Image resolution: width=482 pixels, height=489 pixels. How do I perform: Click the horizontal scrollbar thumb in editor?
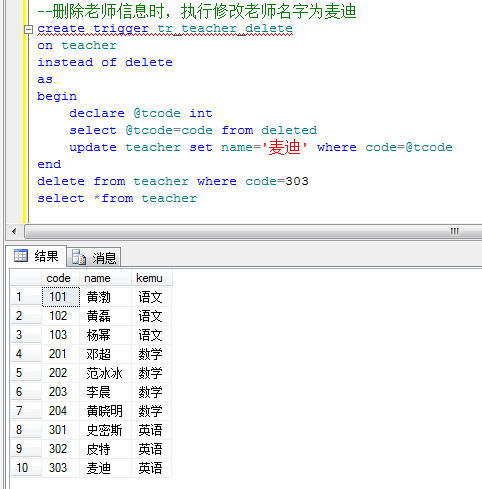coord(254,231)
